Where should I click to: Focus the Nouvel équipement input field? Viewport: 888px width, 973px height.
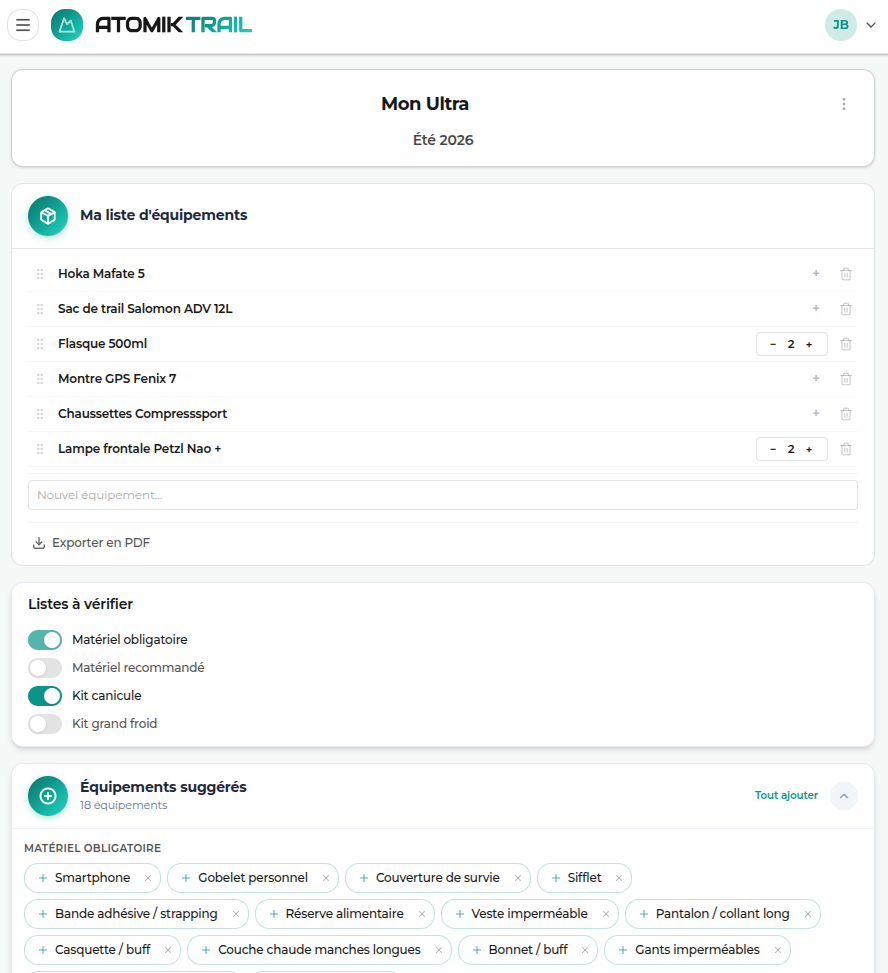click(x=442, y=495)
